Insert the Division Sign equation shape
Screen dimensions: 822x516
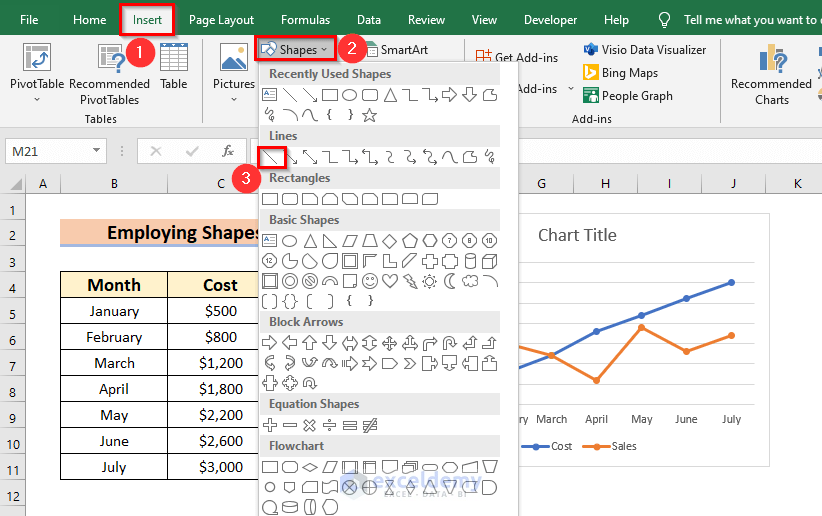tap(329, 425)
